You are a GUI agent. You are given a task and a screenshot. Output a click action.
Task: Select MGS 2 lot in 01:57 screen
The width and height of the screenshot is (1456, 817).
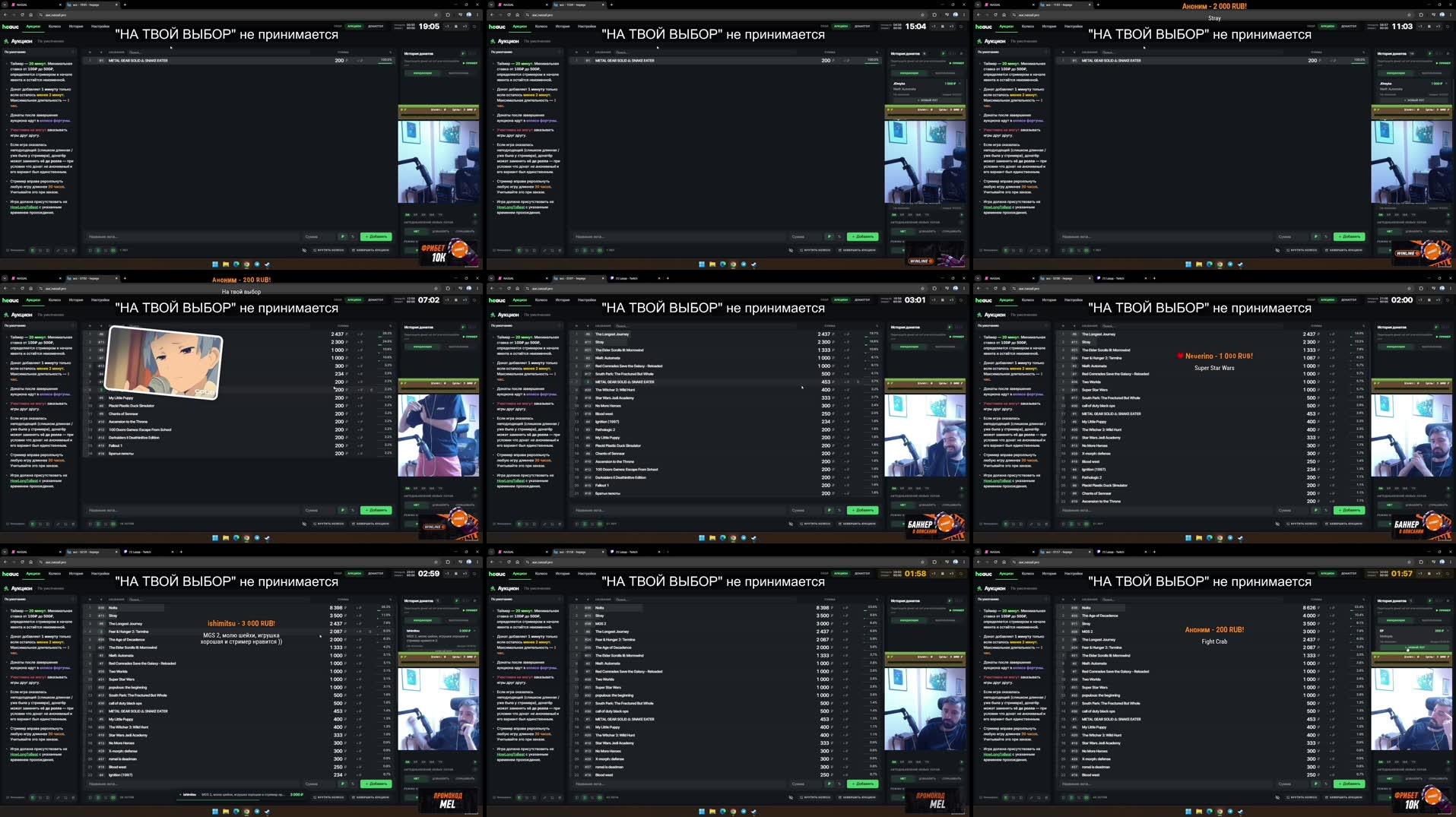[x=1212, y=632]
